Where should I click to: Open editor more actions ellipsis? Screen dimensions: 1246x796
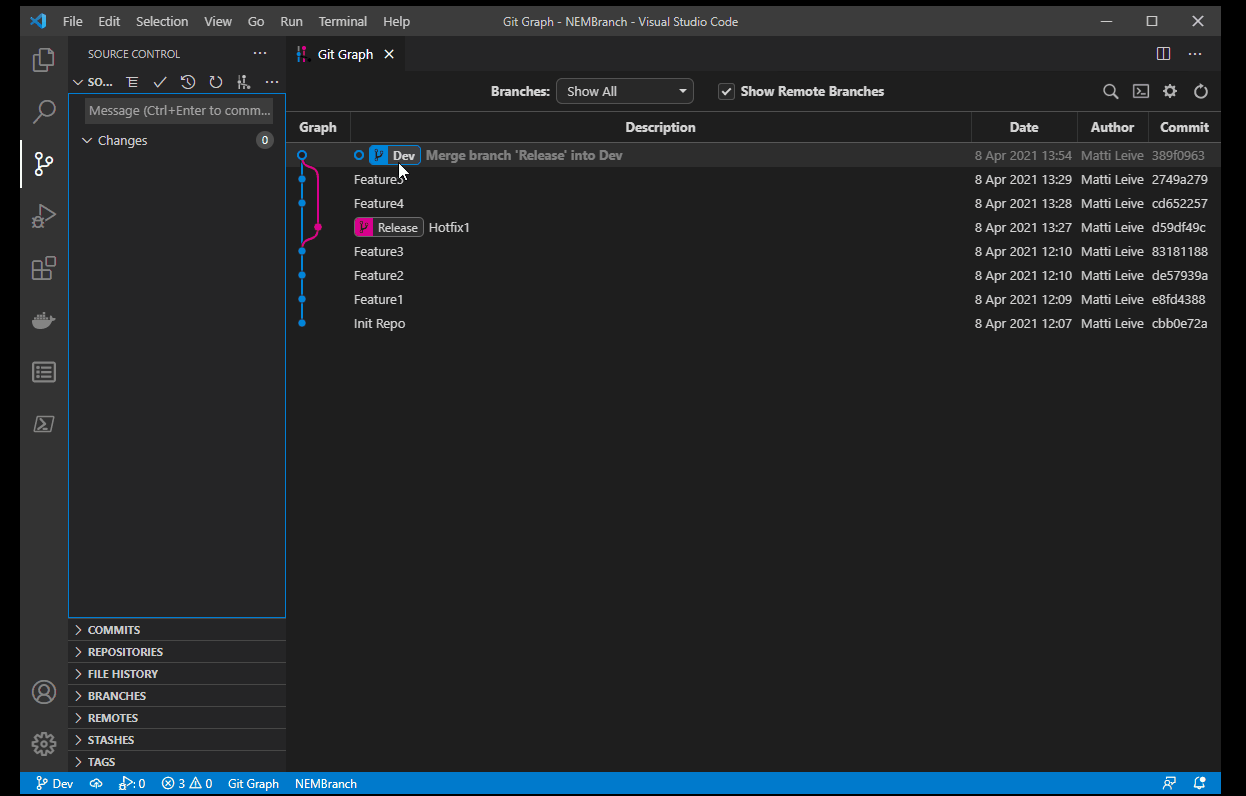coord(1195,54)
